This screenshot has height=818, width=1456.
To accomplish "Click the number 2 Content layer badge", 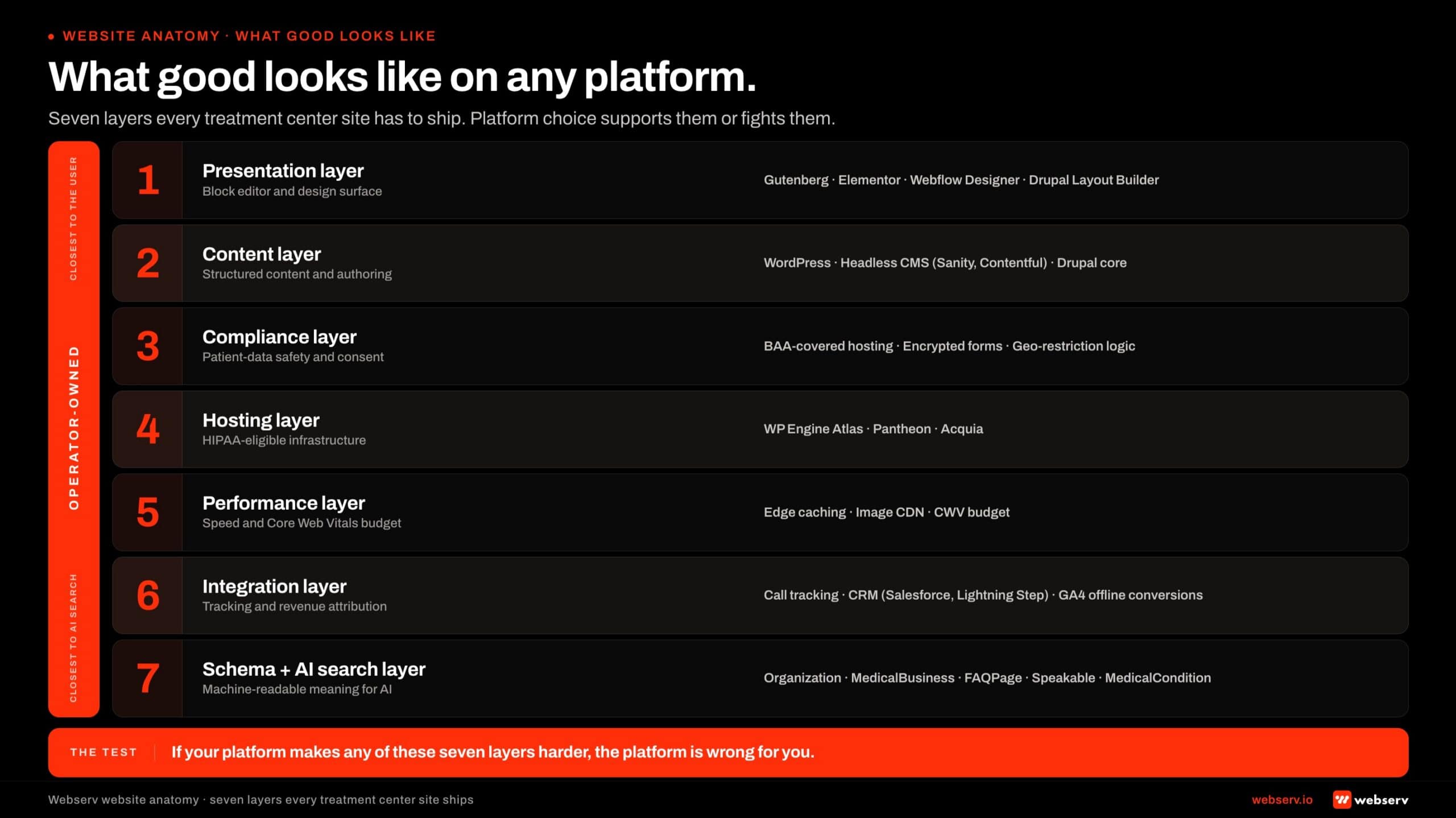I will click(x=148, y=263).
